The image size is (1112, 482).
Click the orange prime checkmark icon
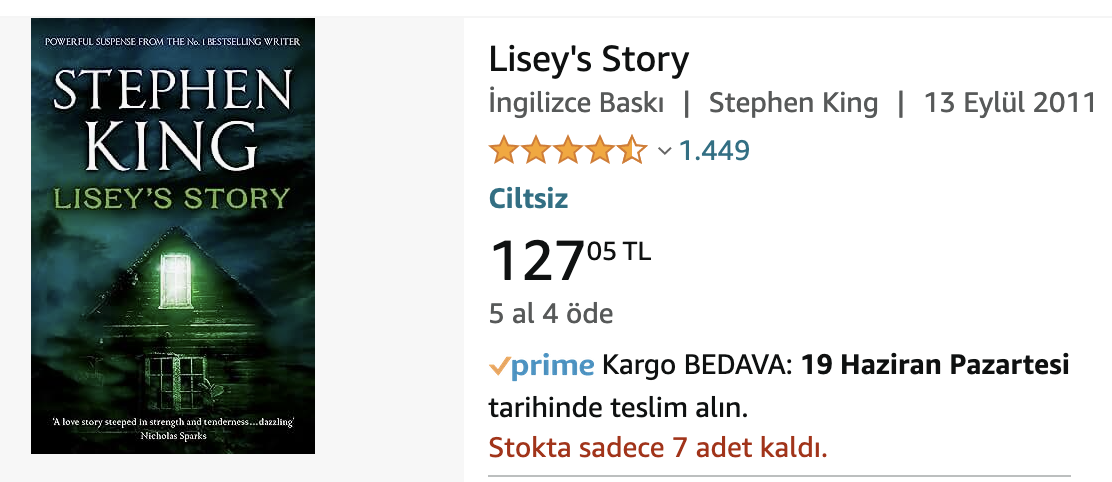pos(499,366)
